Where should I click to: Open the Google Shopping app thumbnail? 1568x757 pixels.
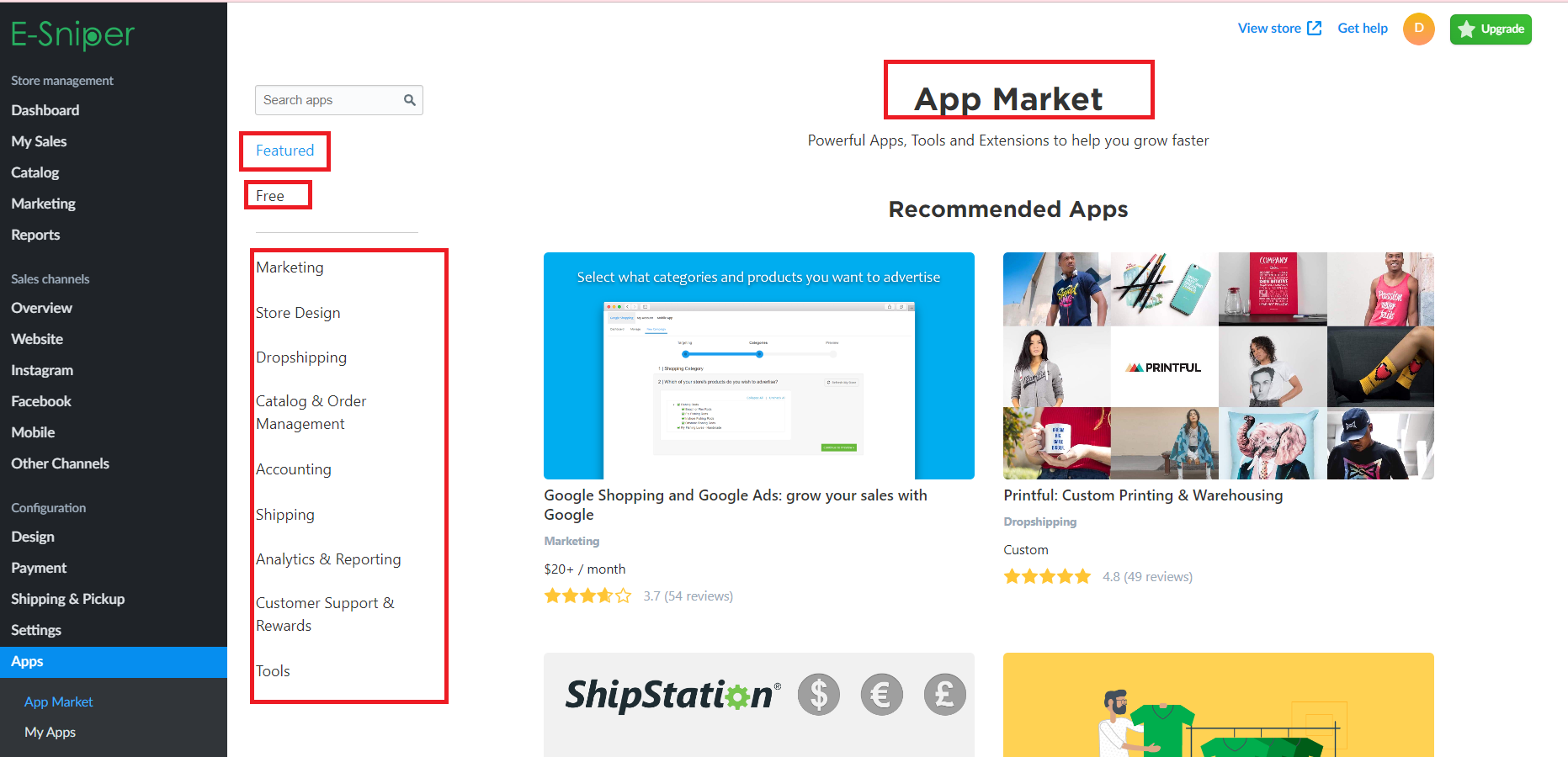coord(758,366)
